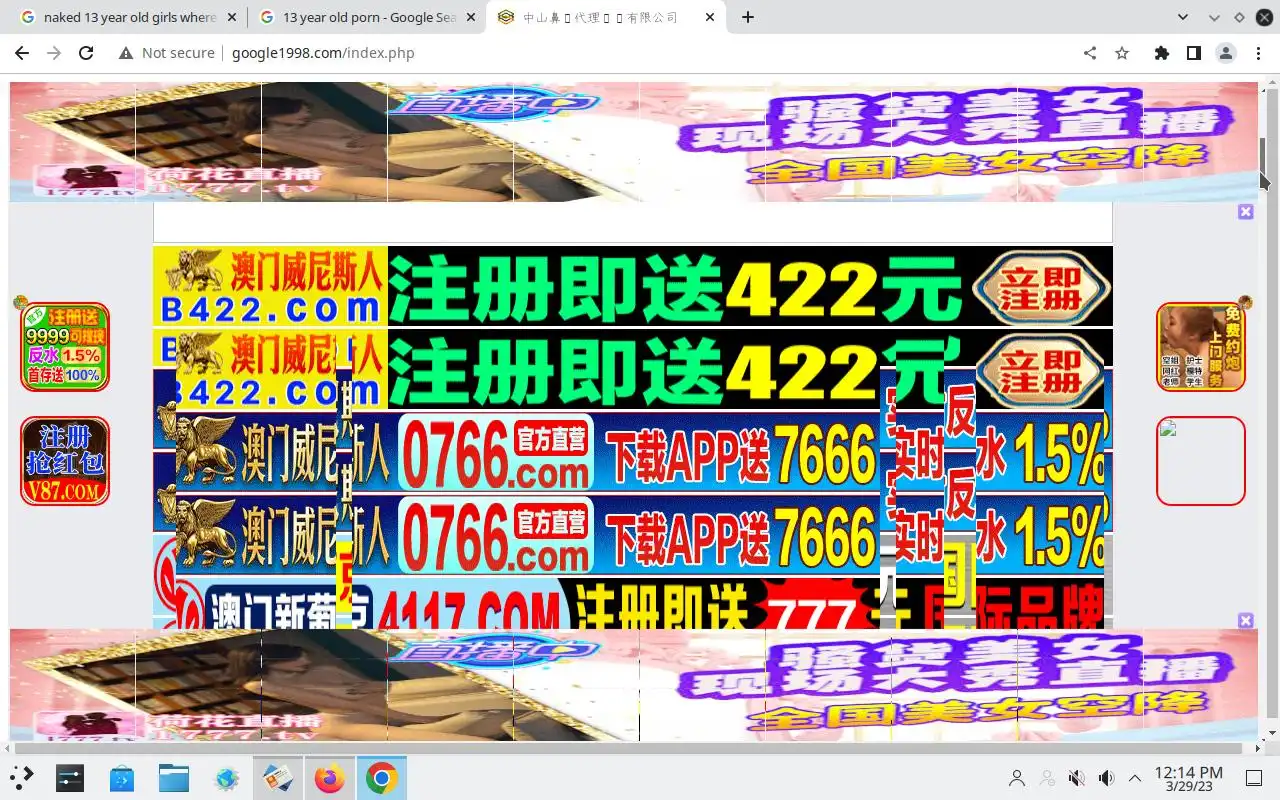Open the volume control in tray
This screenshot has width=1280, height=800.
[1106, 778]
